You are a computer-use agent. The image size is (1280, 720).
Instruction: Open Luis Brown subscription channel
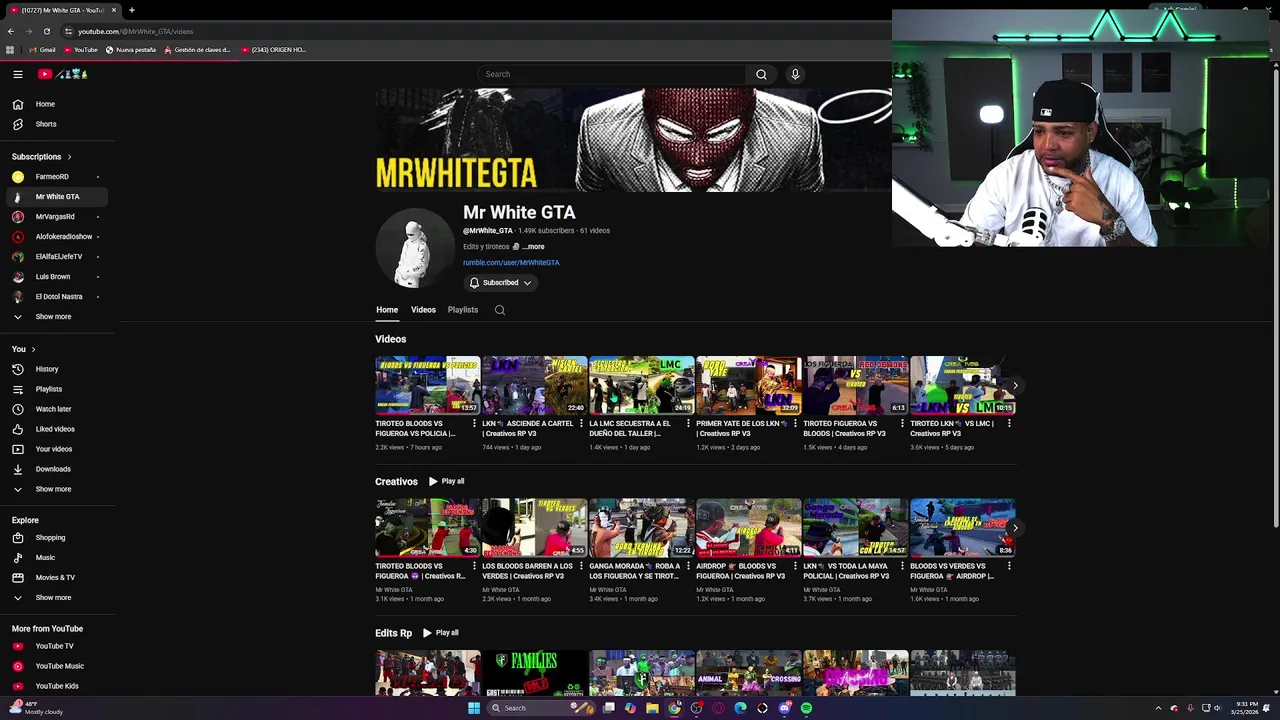(x=56, y=277)
